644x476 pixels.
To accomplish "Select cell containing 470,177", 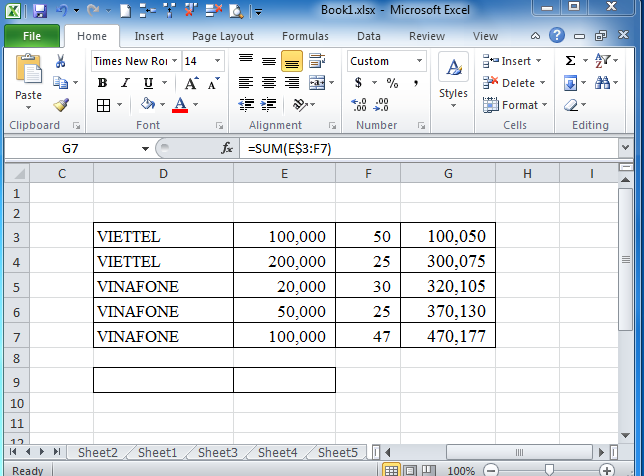I will [448, 336].
